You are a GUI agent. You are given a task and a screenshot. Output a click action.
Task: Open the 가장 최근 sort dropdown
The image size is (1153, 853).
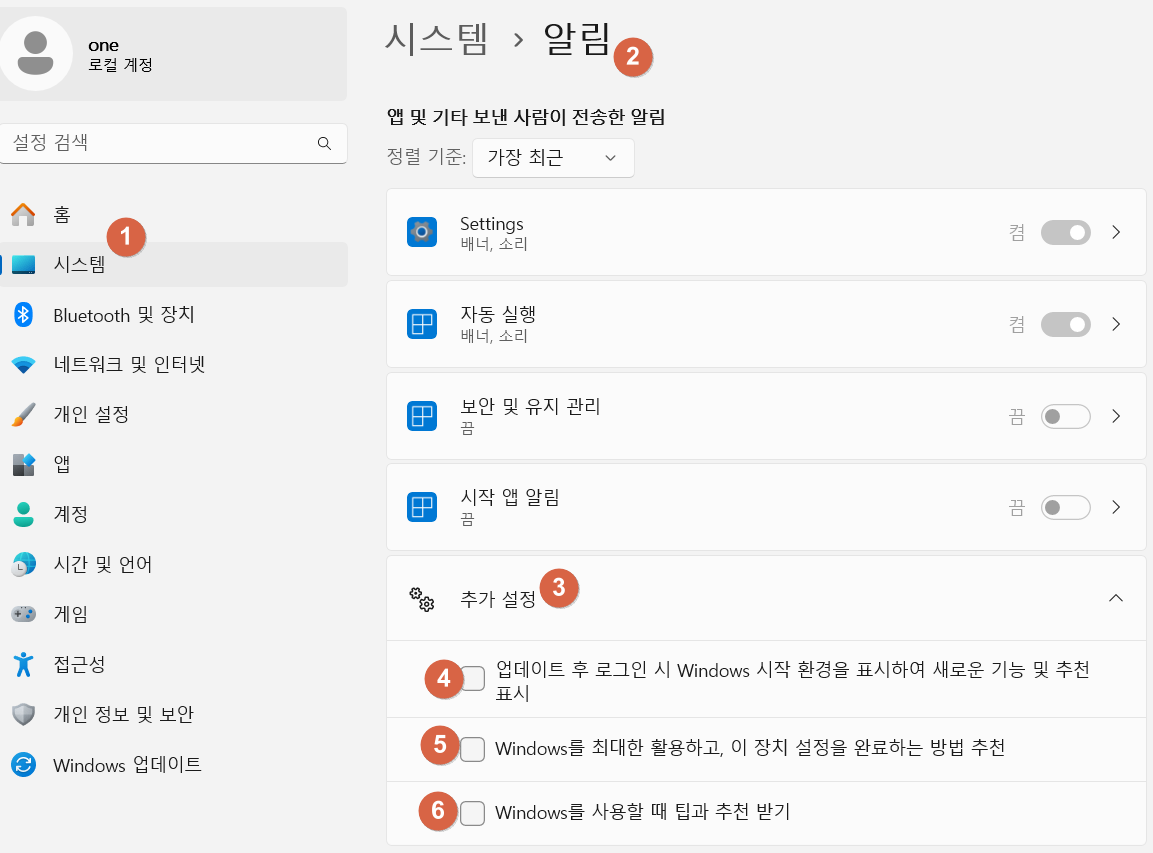coord(553,158)
